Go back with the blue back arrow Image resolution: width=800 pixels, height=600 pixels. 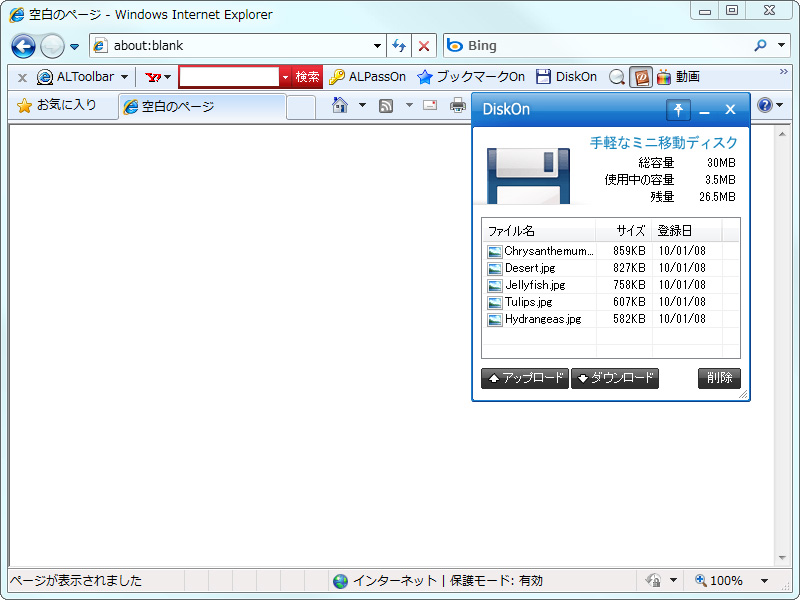23,46
